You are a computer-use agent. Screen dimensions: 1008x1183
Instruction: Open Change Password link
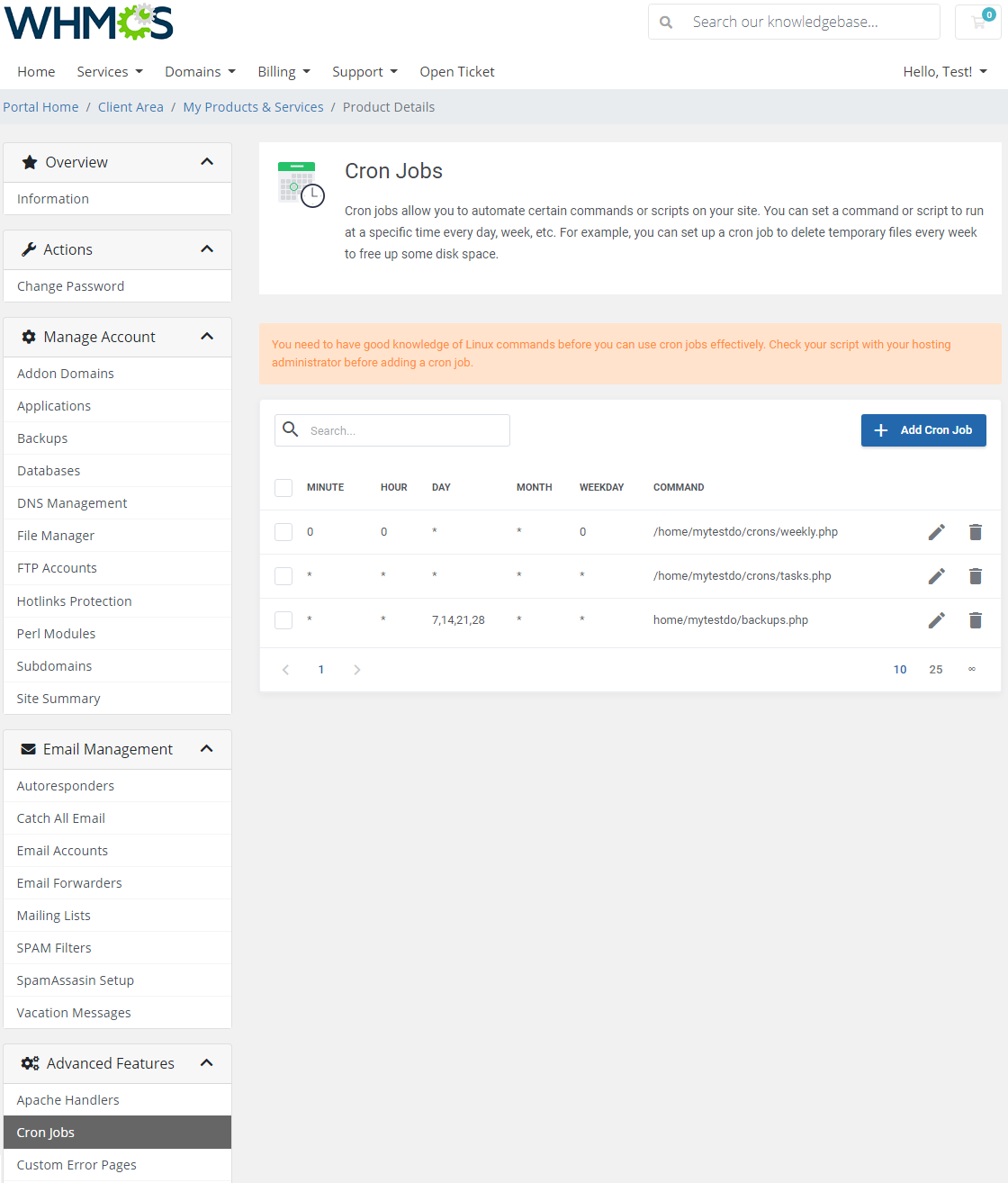click(x=117, y=286)
